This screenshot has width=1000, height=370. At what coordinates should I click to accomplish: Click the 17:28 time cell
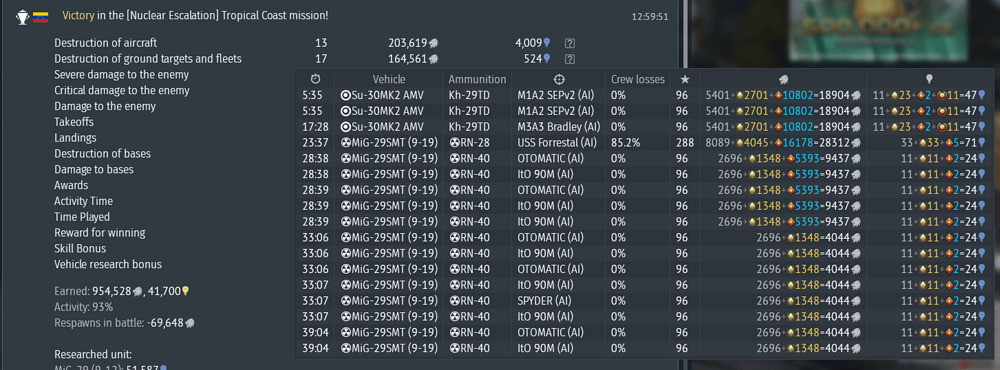[315, 127]
